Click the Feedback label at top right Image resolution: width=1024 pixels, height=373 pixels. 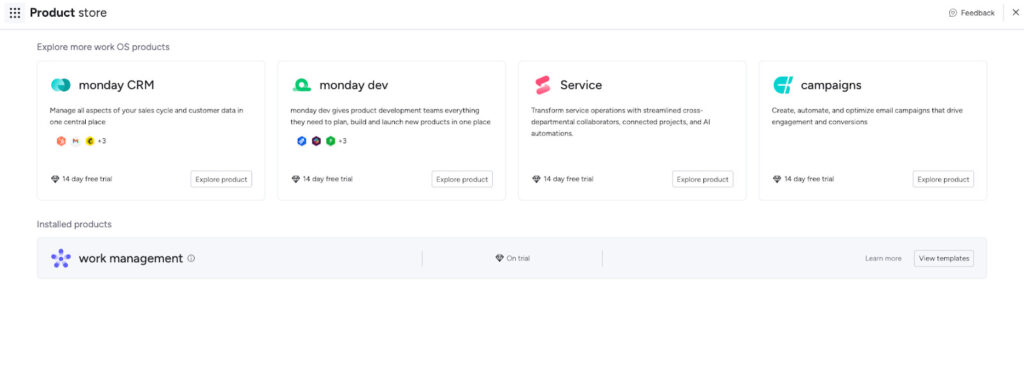click(978, 13)
